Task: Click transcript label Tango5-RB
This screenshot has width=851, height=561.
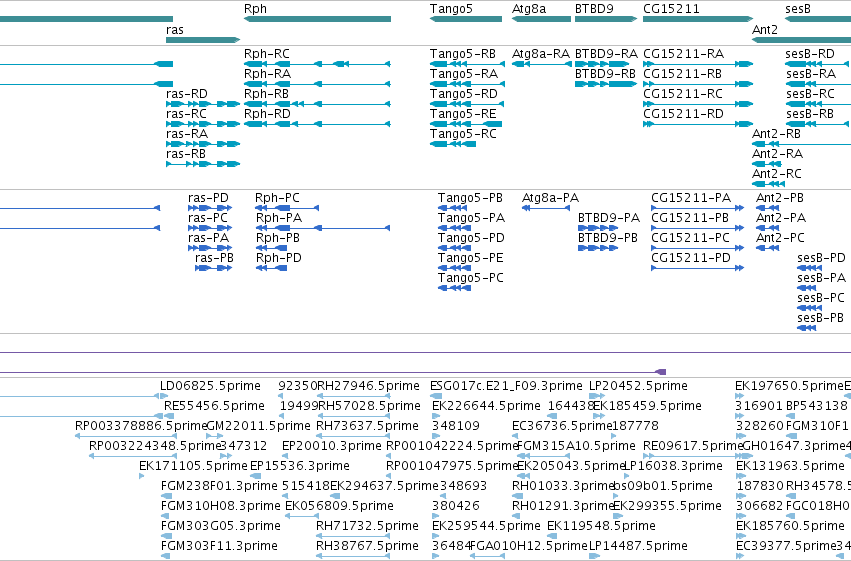Action: click(x=463, y=54)
